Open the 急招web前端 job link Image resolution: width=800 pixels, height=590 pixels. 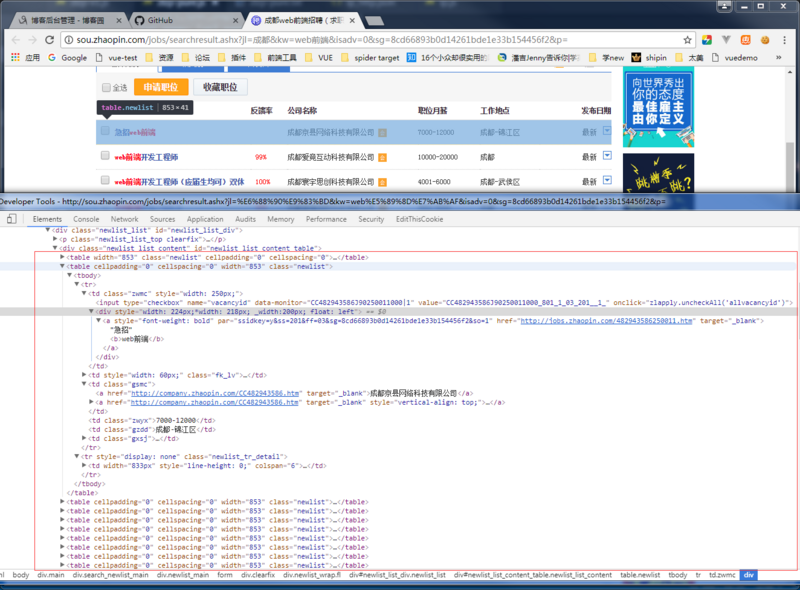[x=135, y=132]
